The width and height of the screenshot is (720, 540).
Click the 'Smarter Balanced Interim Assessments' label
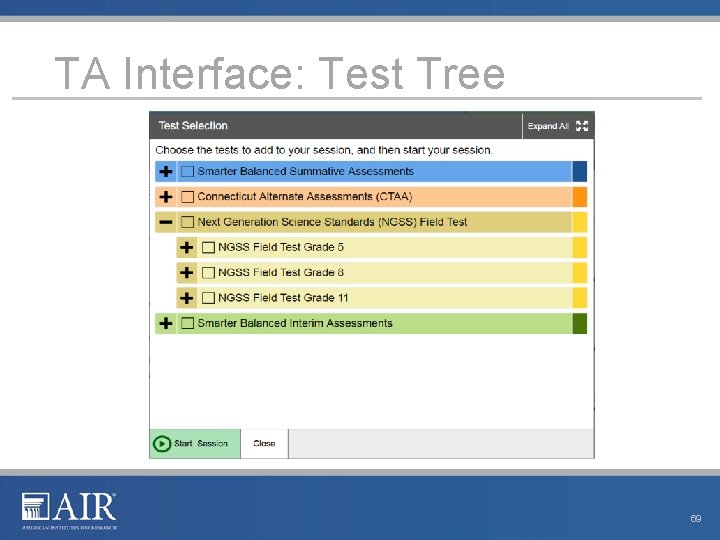[295, 323]
